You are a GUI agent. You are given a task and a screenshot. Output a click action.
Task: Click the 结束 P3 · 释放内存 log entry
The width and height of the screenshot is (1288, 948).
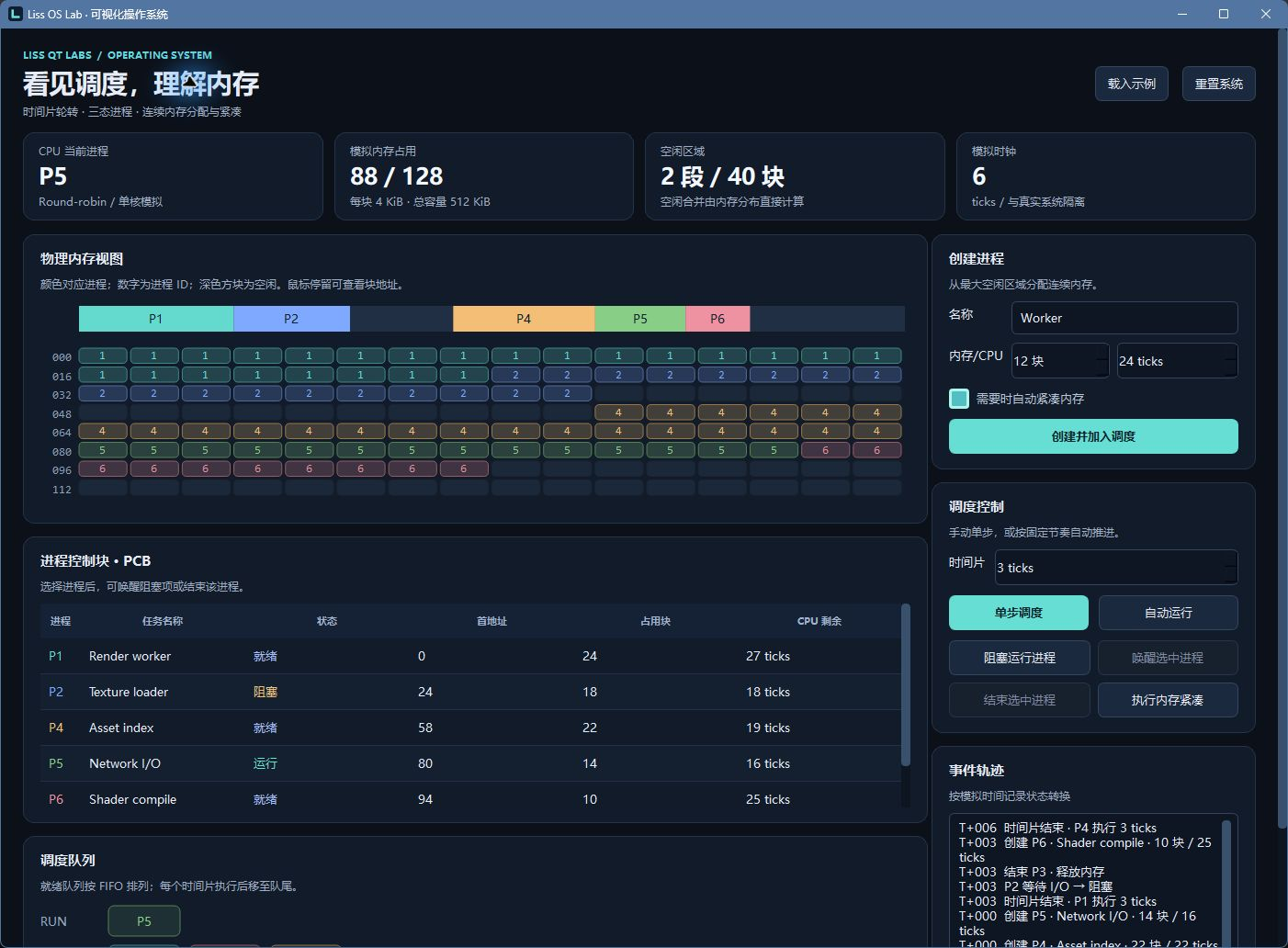point(1032,872)
